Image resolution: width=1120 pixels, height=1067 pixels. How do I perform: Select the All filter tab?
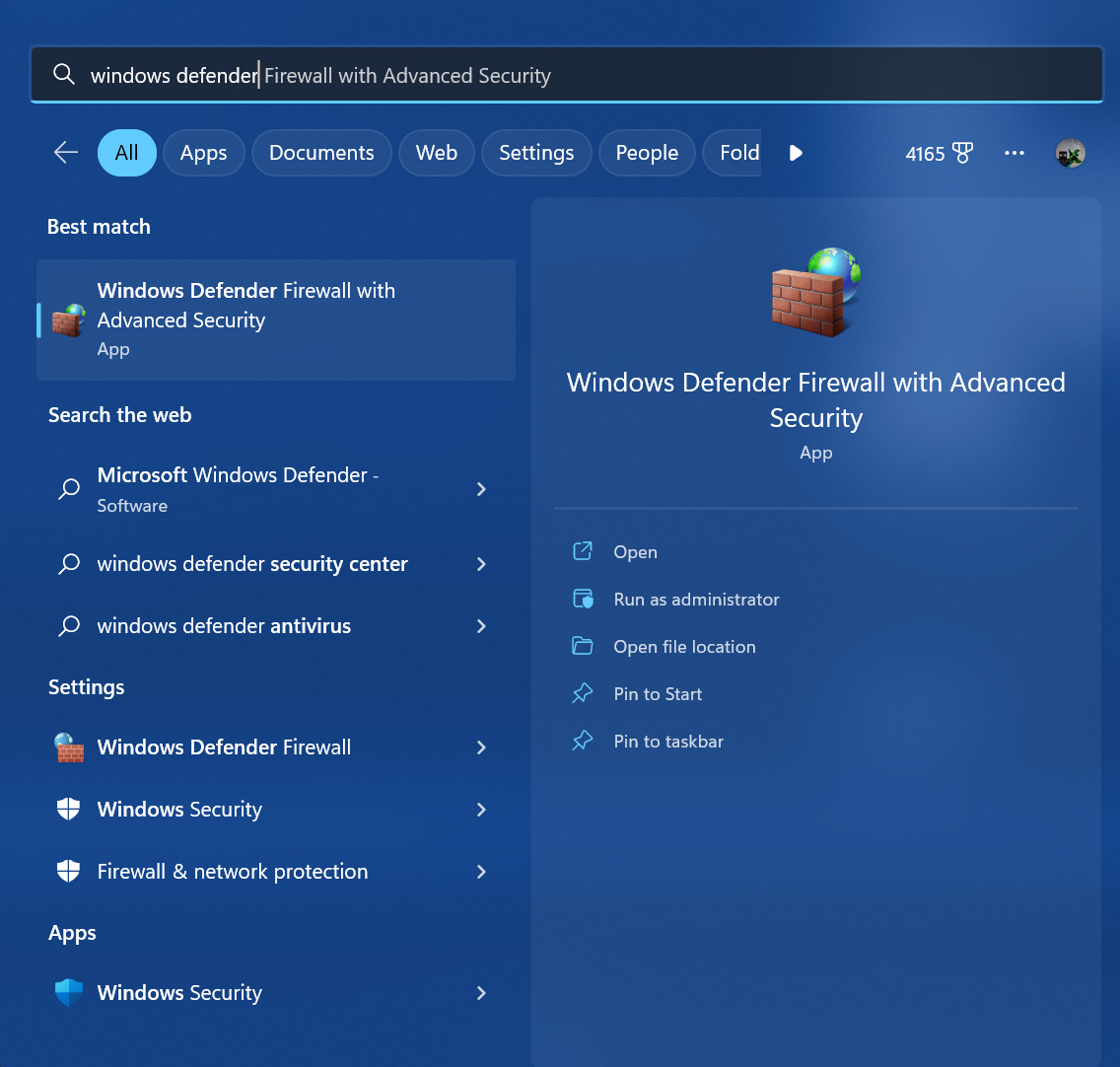click(x=126, y=152)
